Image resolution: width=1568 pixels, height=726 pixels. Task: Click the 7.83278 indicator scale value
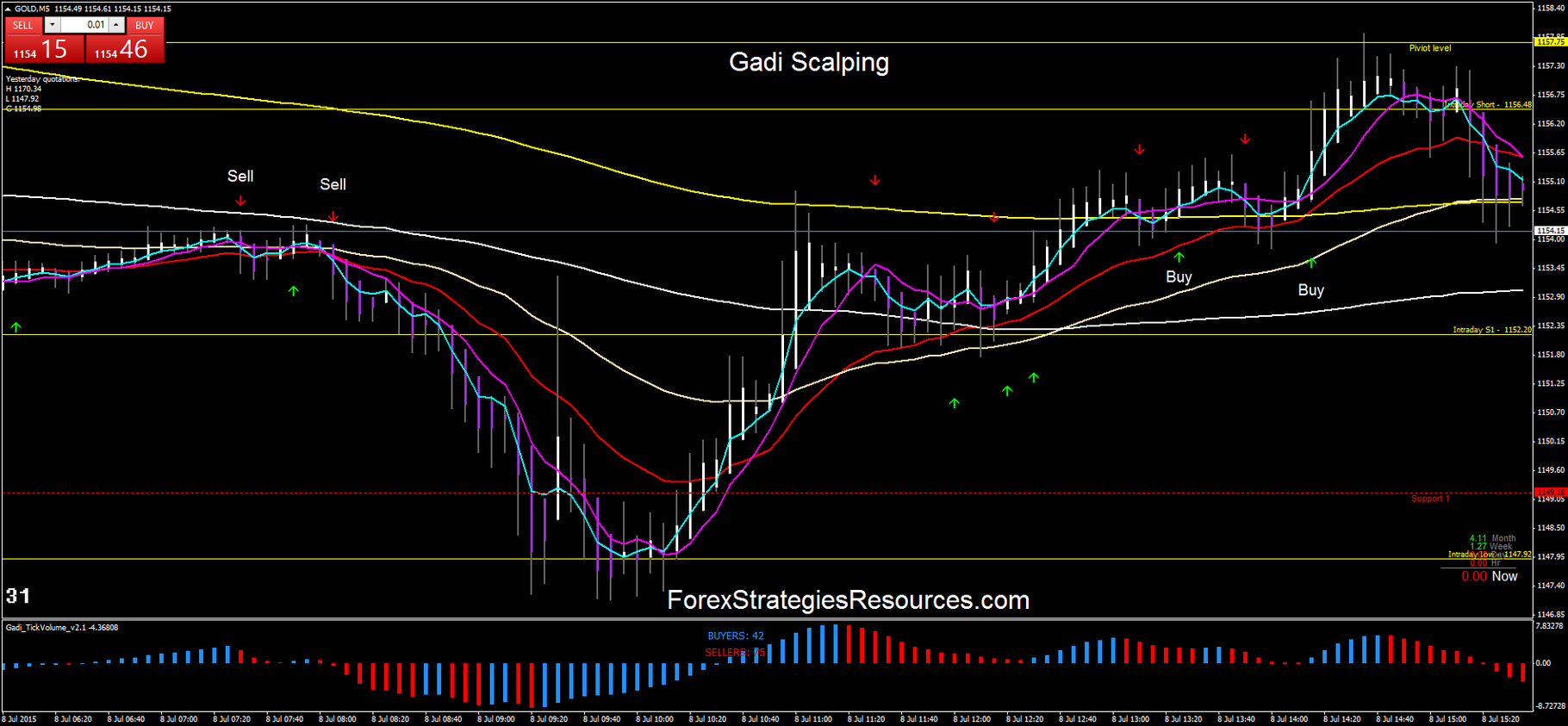click(x=1550, y=626)
